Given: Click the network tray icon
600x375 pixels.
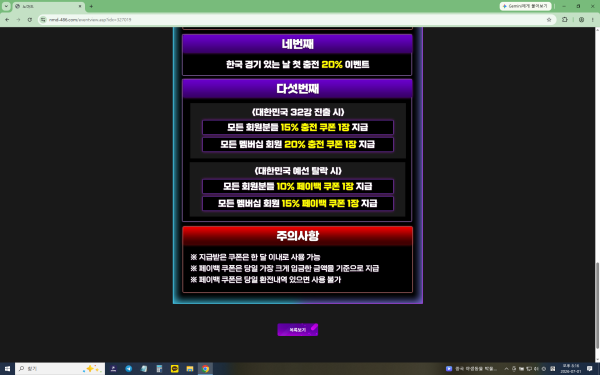Looking at the screenshot, I should [529, 369].
